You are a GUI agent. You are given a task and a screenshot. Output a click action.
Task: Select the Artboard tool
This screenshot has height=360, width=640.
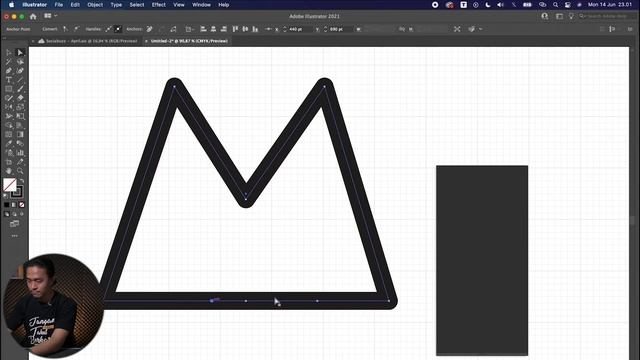pyautogui.click(x=9, y=162)
